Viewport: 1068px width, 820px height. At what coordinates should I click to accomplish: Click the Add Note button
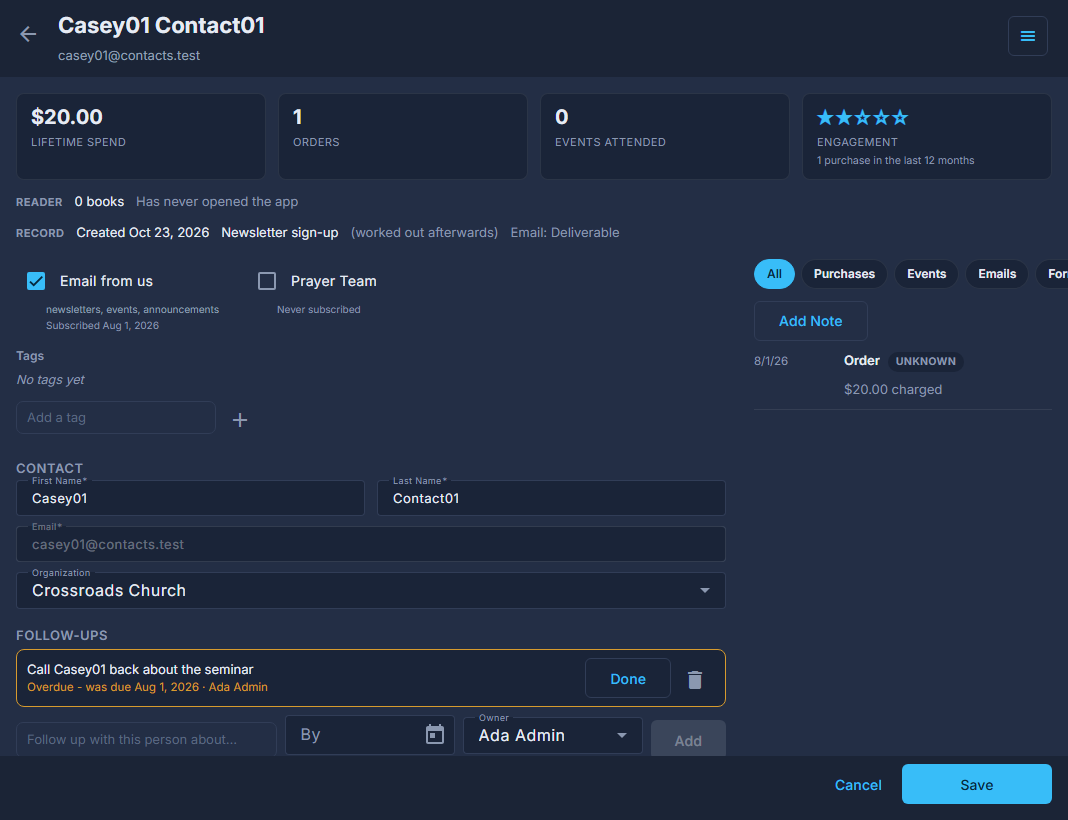811,321
